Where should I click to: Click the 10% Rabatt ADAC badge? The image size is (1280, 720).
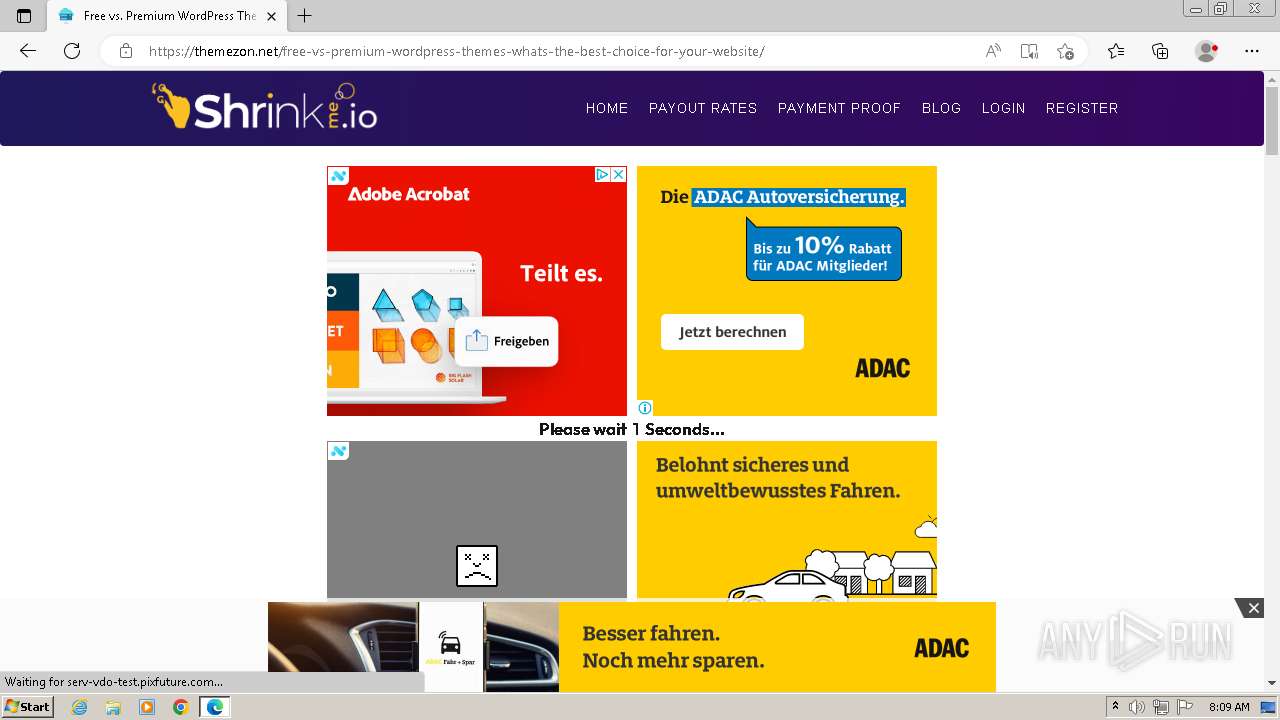point(824,249)
